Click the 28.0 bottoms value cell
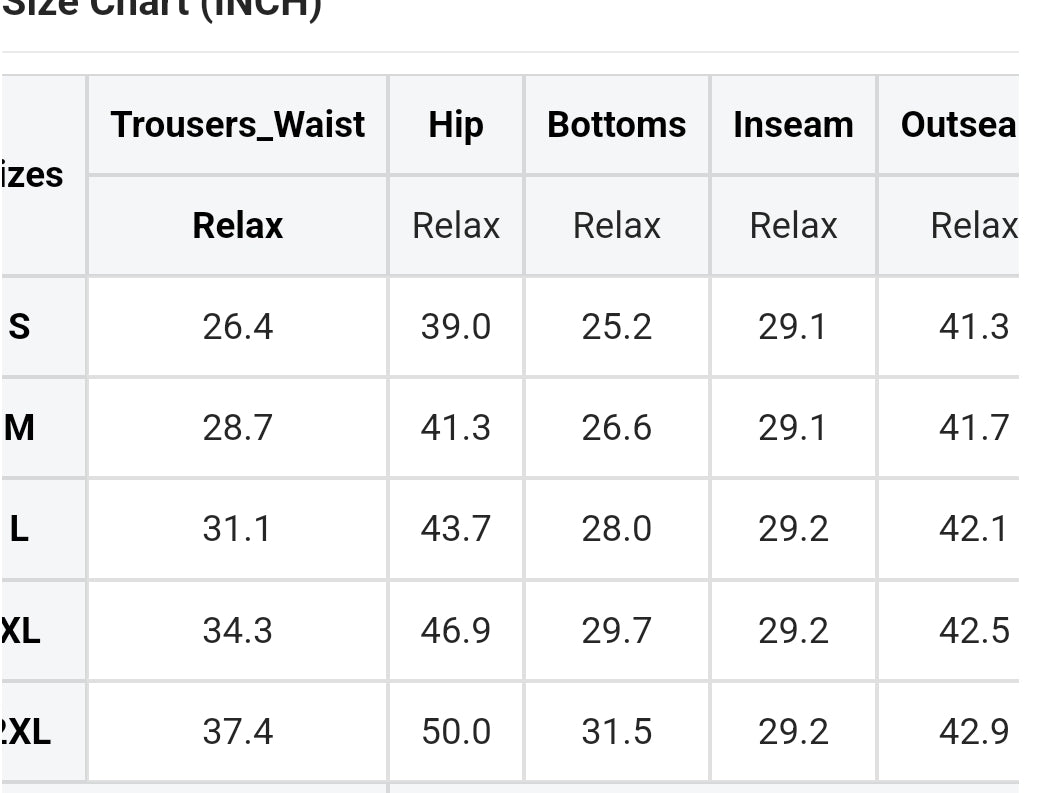This screenshot has width=1049, height=793. [x=616, y=529]
